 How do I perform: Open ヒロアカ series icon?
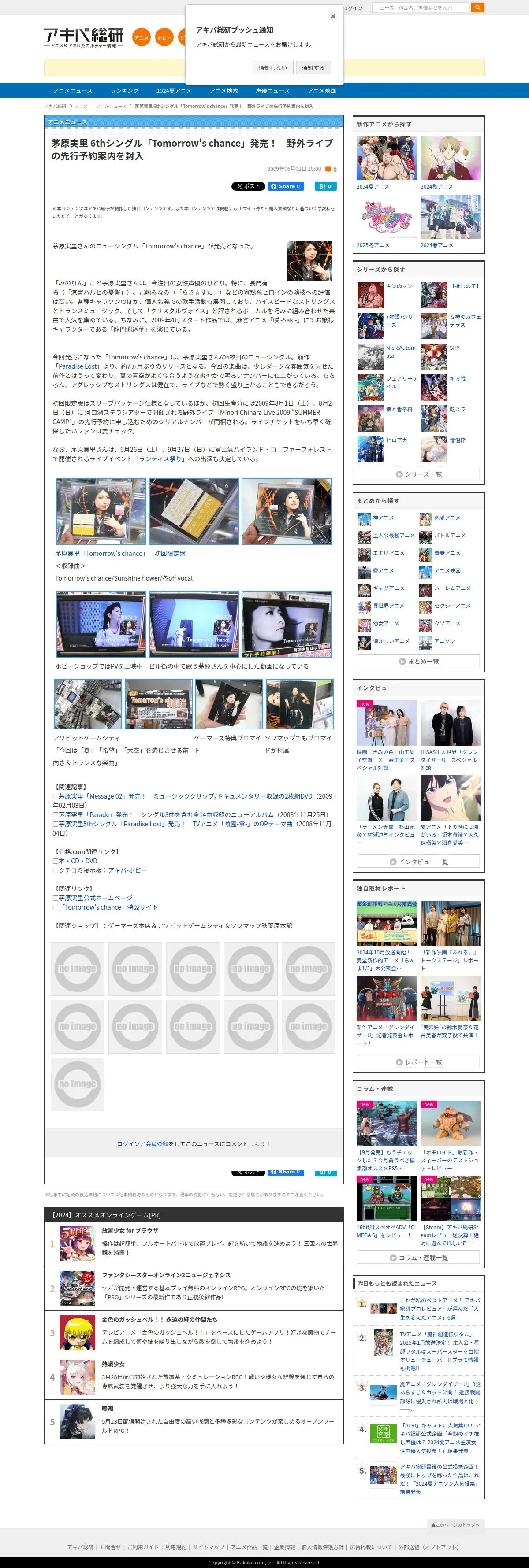click(x=371, y=449)
